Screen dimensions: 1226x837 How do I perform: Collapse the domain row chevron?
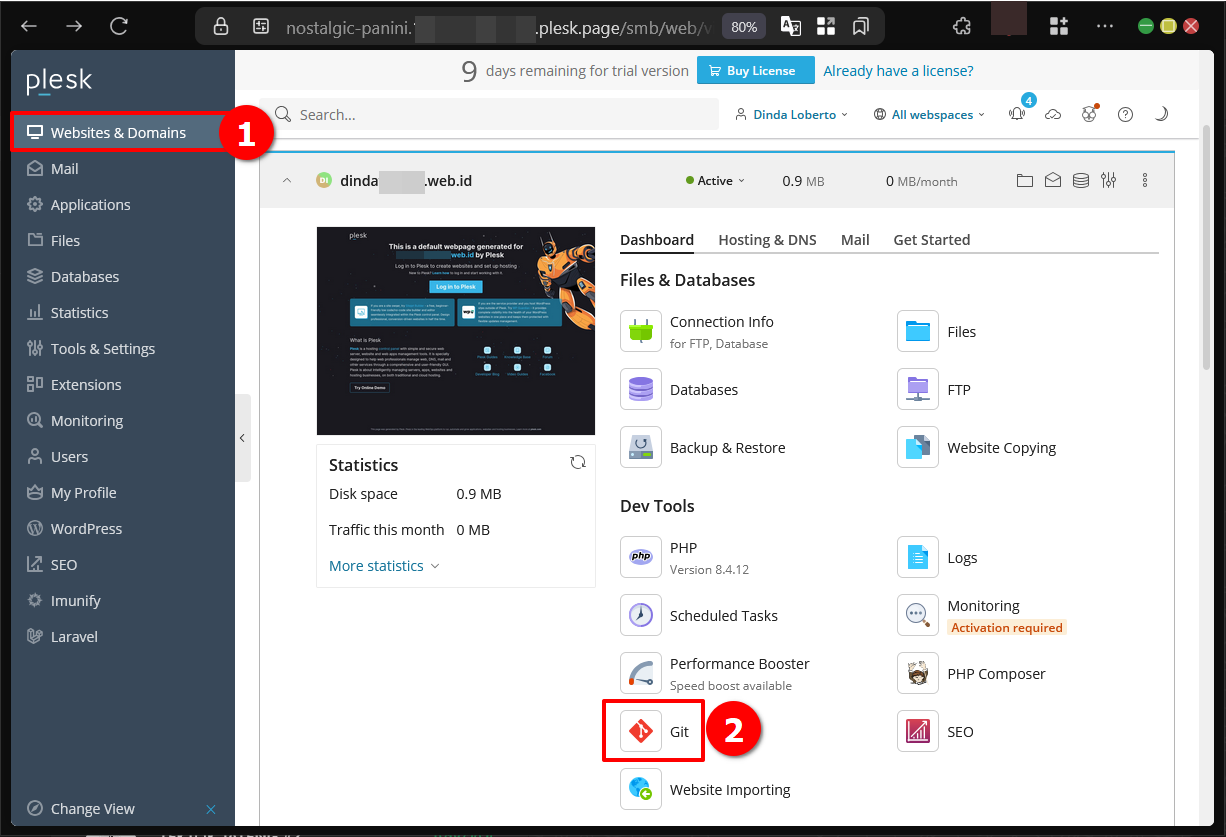pyautogui.click(x=287, y=181)
